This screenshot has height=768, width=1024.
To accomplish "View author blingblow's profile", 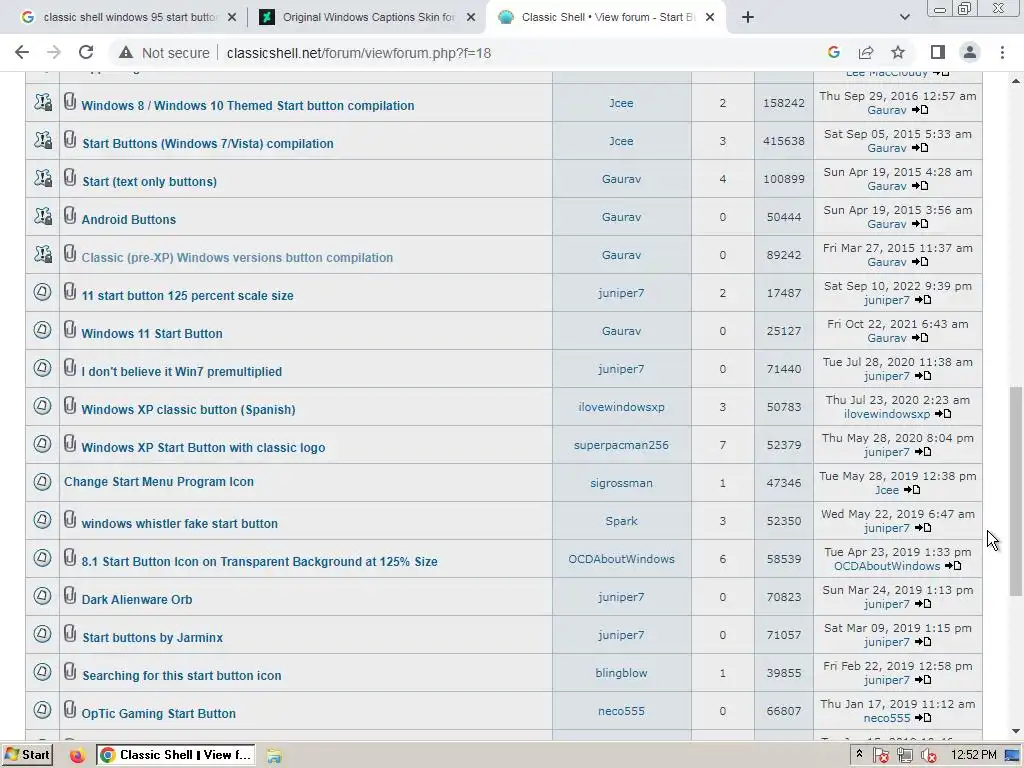I will pos(621,673).
